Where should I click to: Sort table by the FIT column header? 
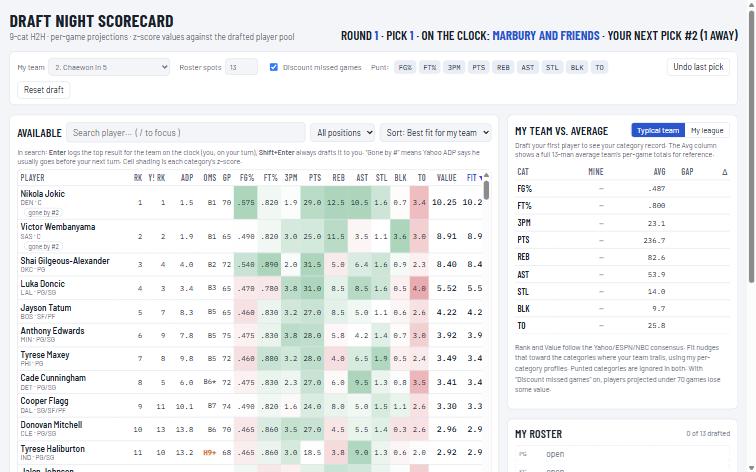(474, 178)
